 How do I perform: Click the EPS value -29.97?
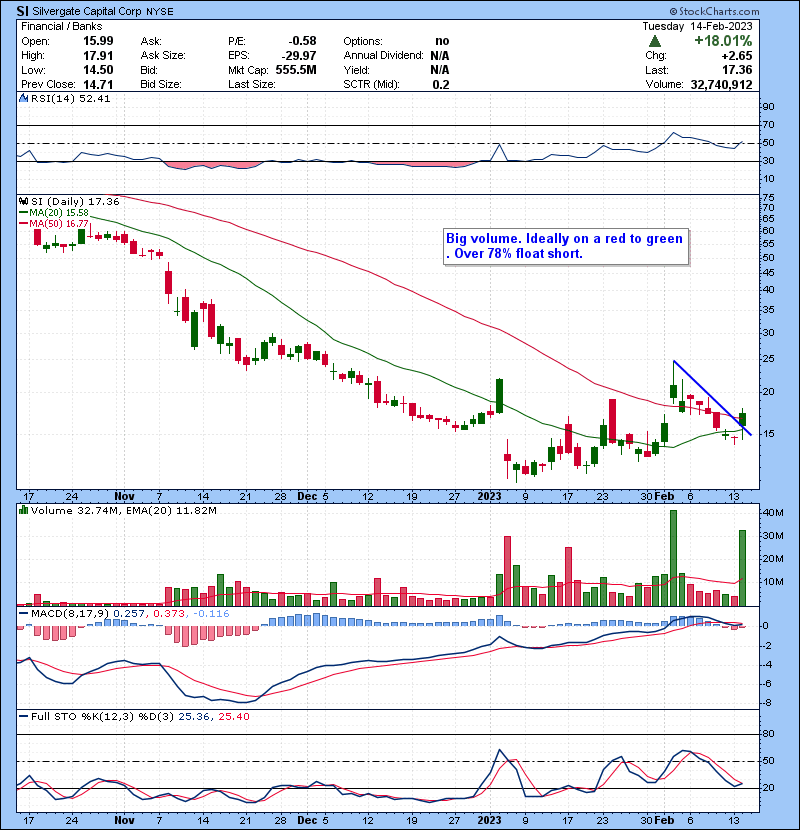(x=299, y=56)
